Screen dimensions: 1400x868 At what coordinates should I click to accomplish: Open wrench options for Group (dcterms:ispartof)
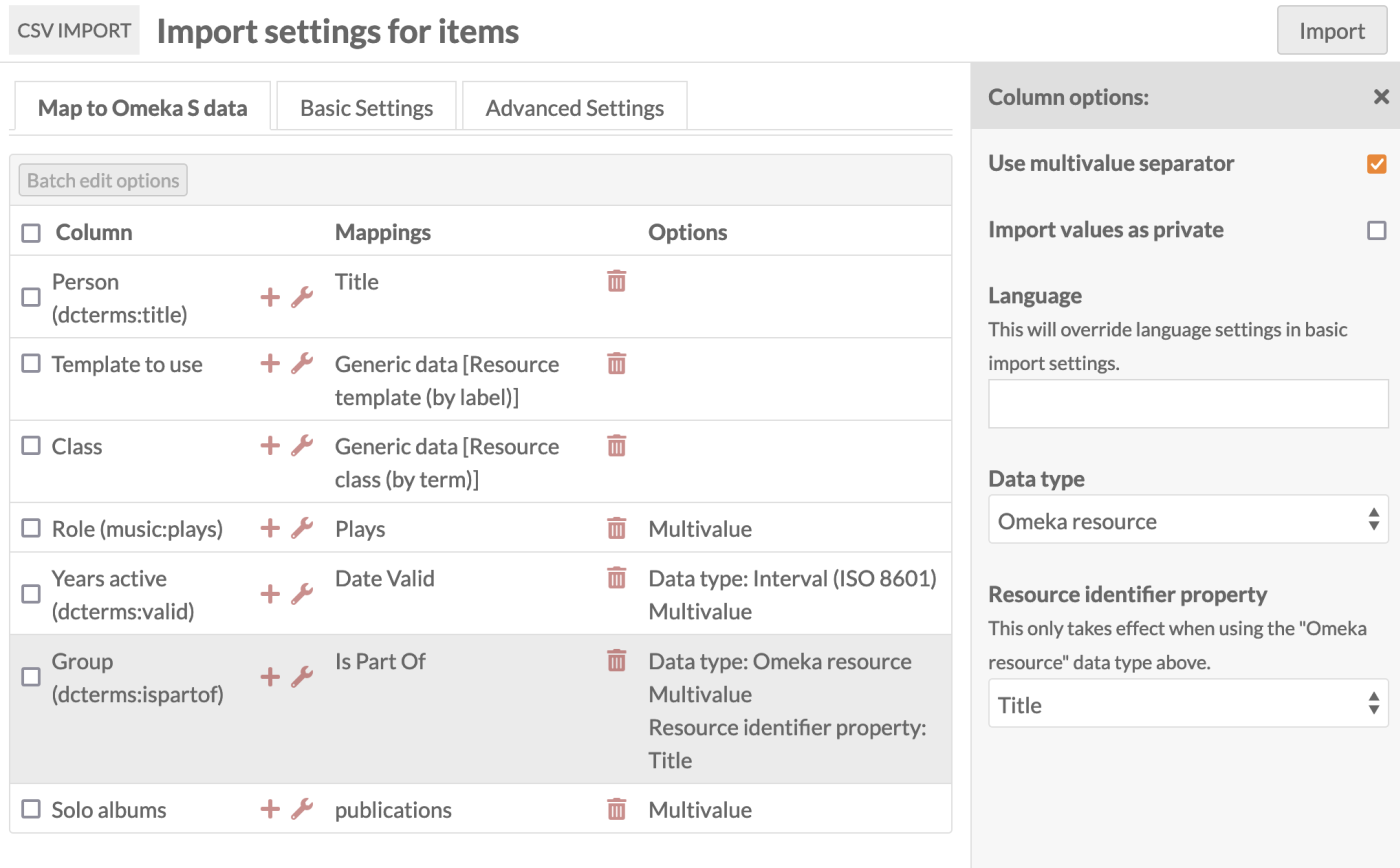302,677
